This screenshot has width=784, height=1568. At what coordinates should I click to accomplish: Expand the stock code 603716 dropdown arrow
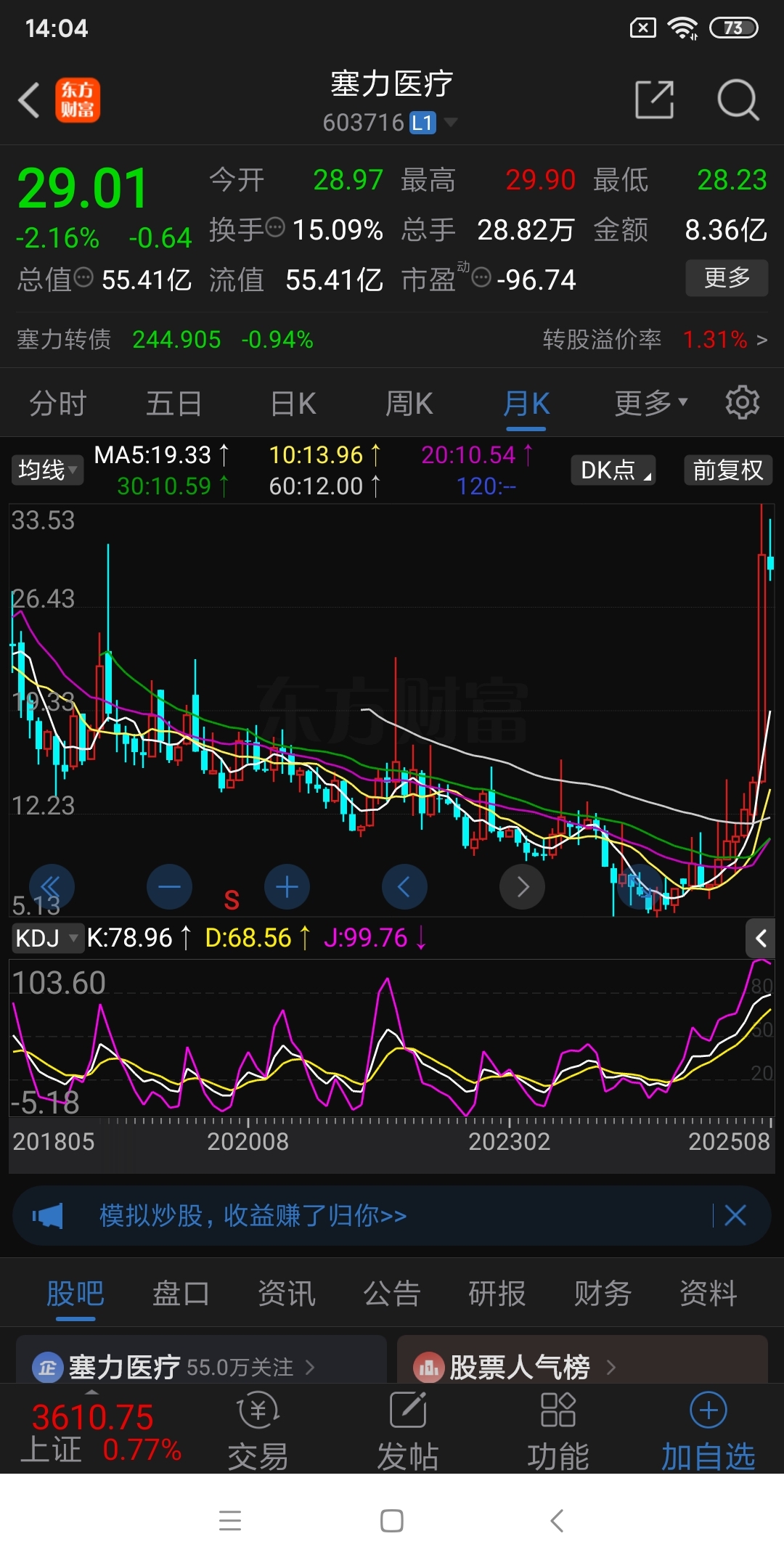pyautogui.click(x=451, y=122)
